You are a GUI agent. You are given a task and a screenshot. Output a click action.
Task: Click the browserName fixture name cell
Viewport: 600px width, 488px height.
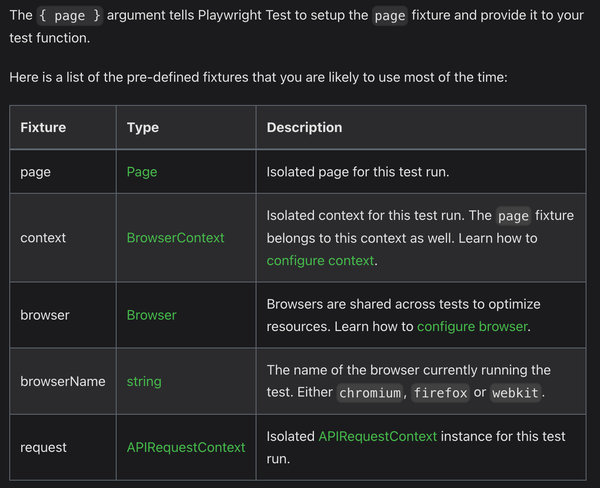point(63,381)
